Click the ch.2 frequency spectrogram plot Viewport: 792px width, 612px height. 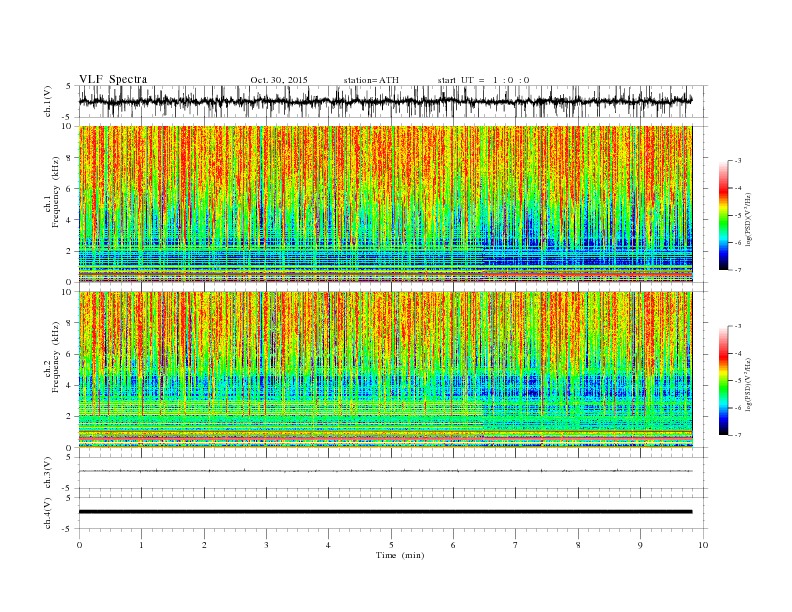(385, 370)
